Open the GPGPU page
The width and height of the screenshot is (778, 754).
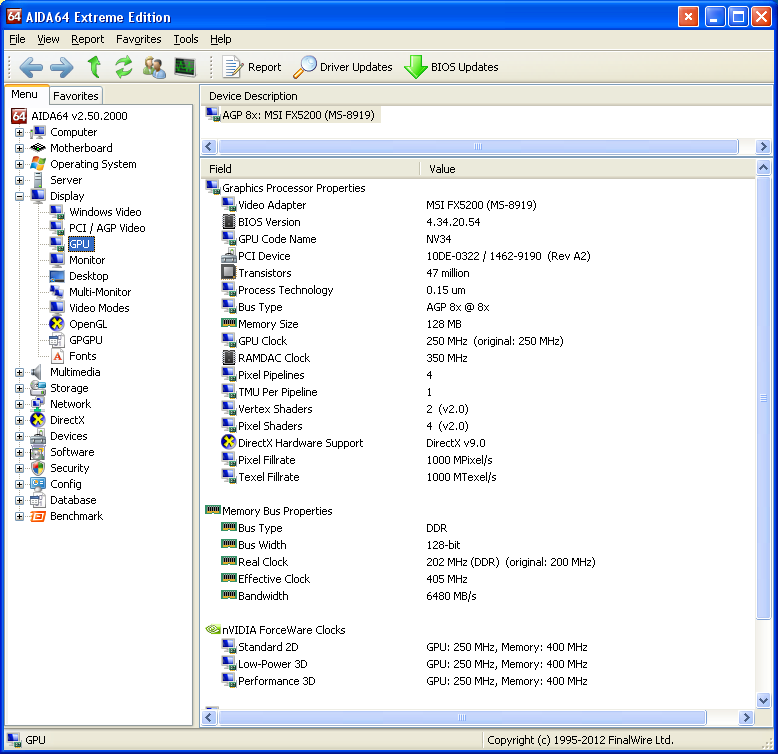click(86, 340)
